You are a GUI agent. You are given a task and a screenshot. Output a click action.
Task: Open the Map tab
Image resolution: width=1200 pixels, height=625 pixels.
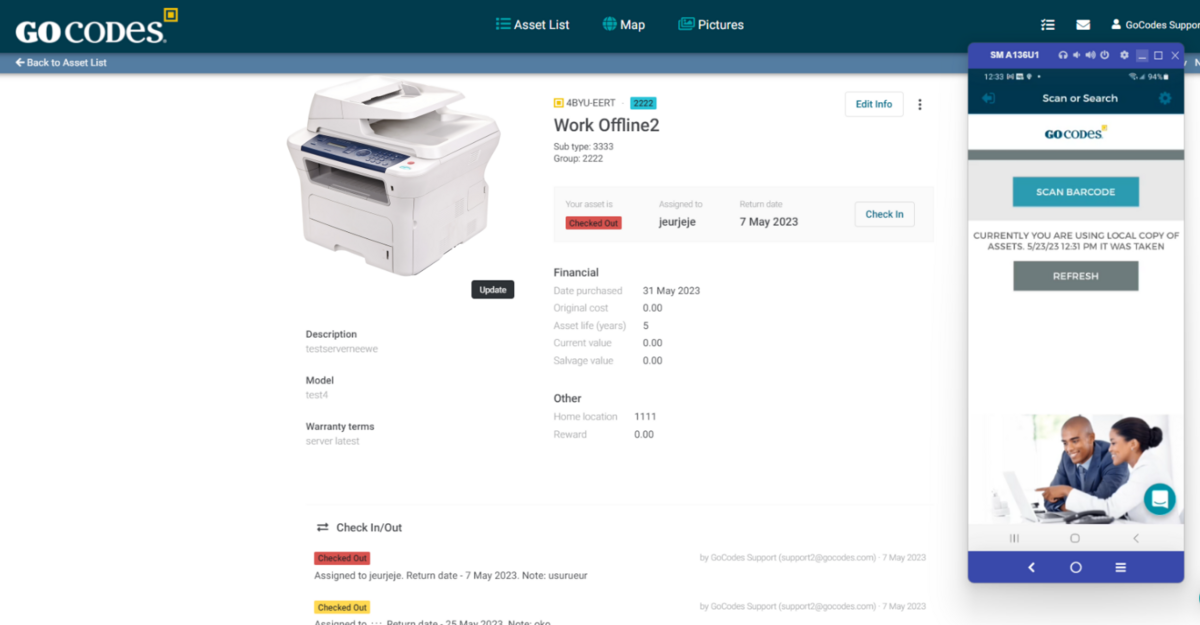click(624, 25)
